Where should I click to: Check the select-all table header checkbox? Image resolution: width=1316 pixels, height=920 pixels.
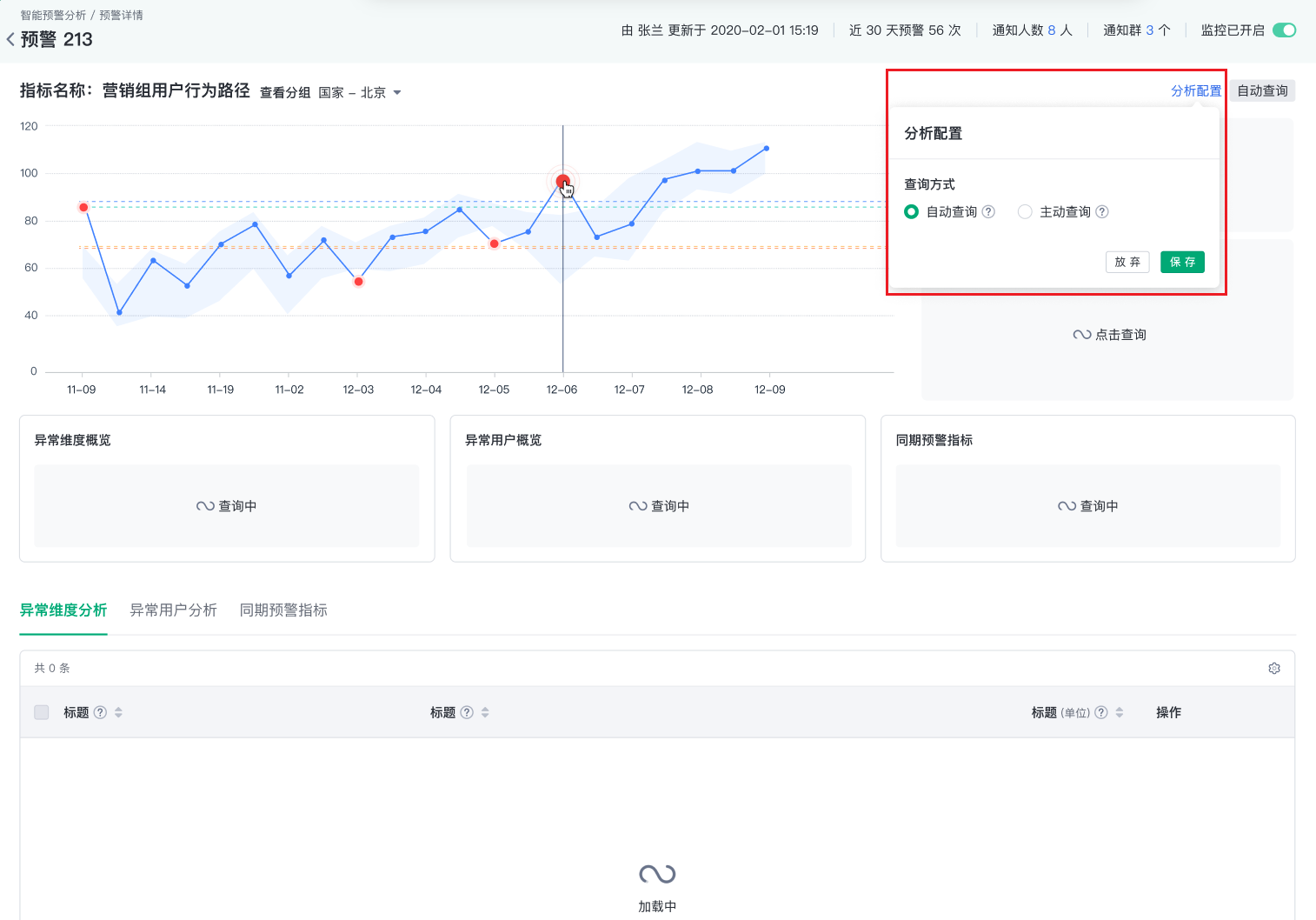(41, 712)
